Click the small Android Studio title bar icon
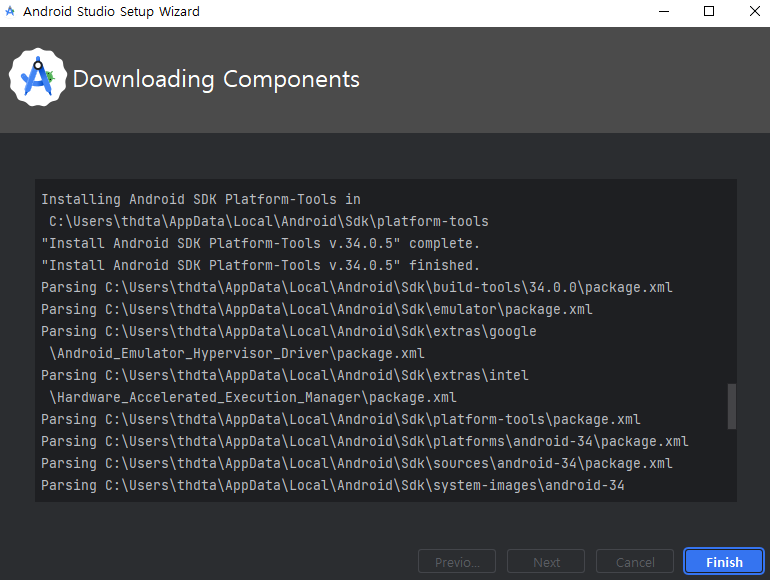This screenshot has width=770, height=580. [10, 11]
